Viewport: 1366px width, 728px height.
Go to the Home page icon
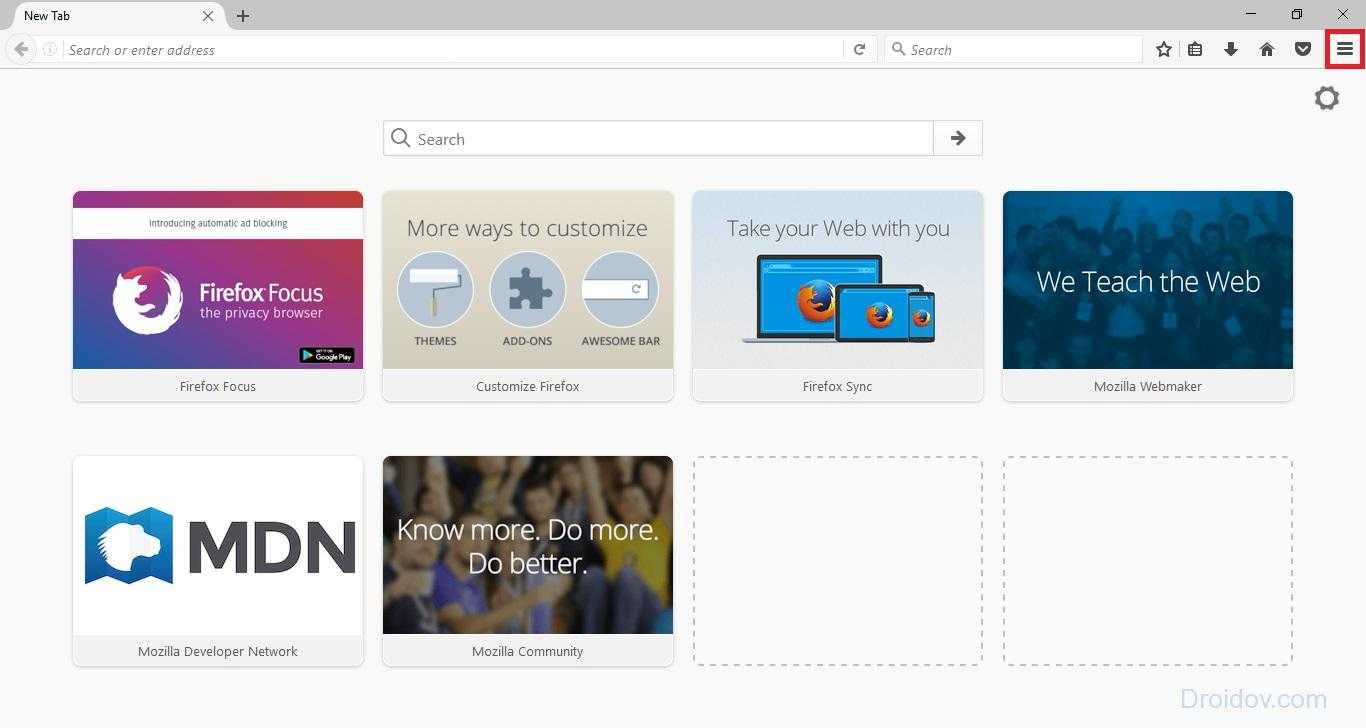pos(1267,49)
